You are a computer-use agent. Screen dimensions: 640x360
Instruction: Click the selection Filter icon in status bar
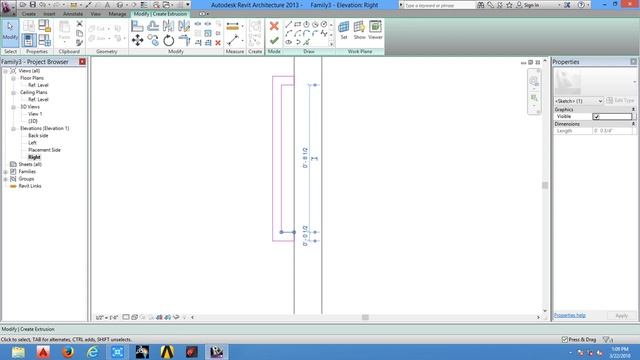[x=606, y=339]
